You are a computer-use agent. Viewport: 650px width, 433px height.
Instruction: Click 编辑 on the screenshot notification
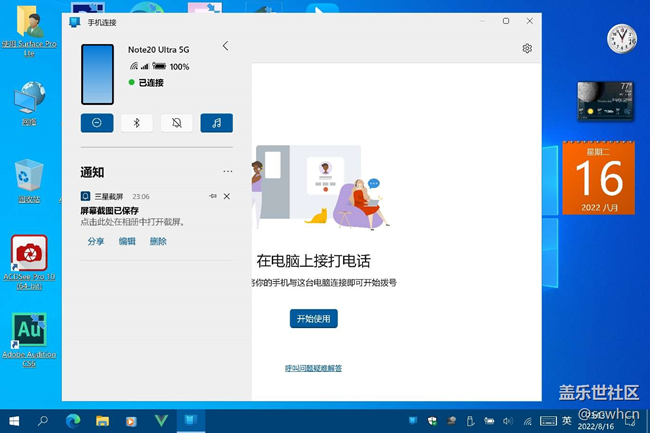point(127,241)
